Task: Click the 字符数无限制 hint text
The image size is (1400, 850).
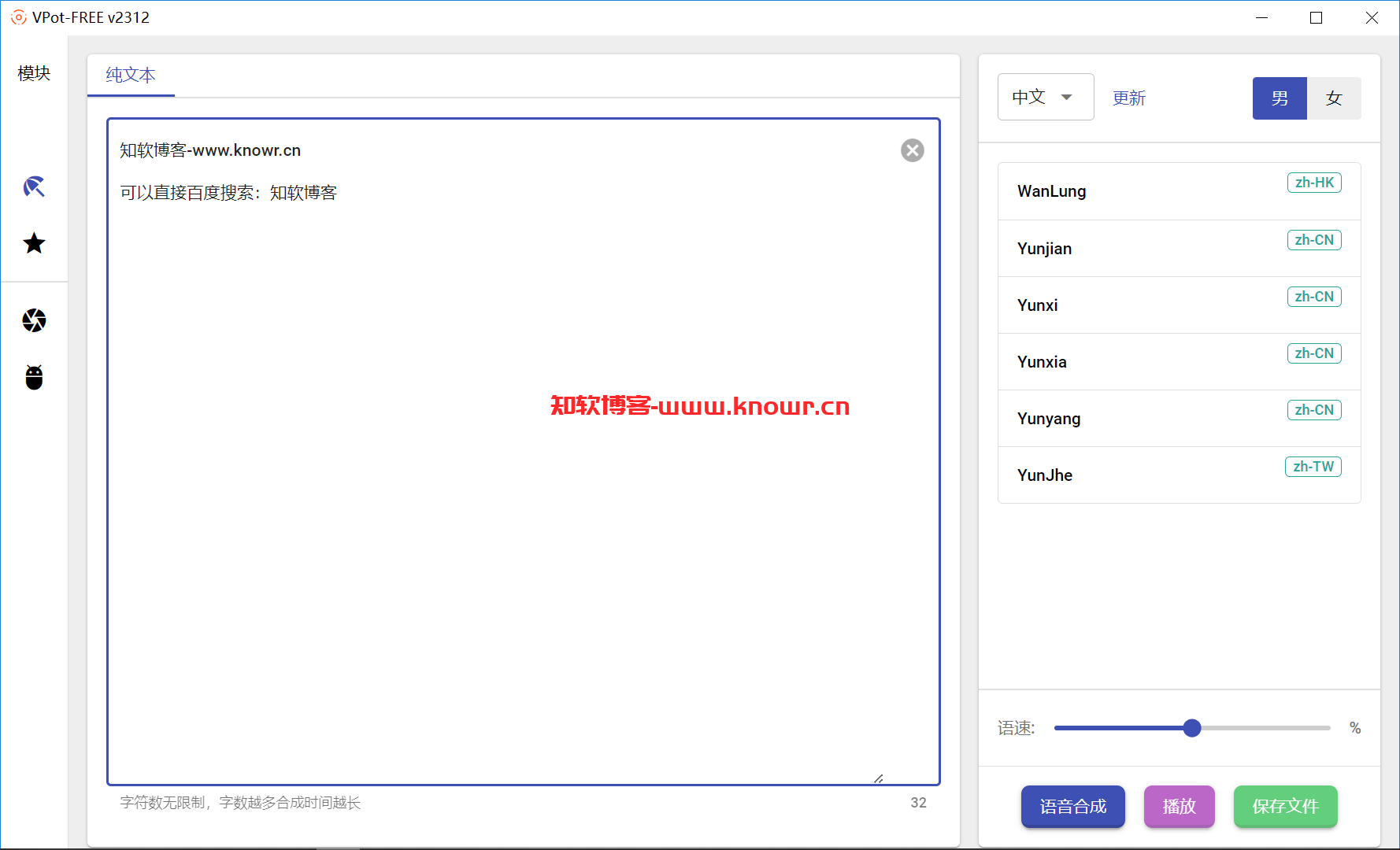Action: pos(240,803)
